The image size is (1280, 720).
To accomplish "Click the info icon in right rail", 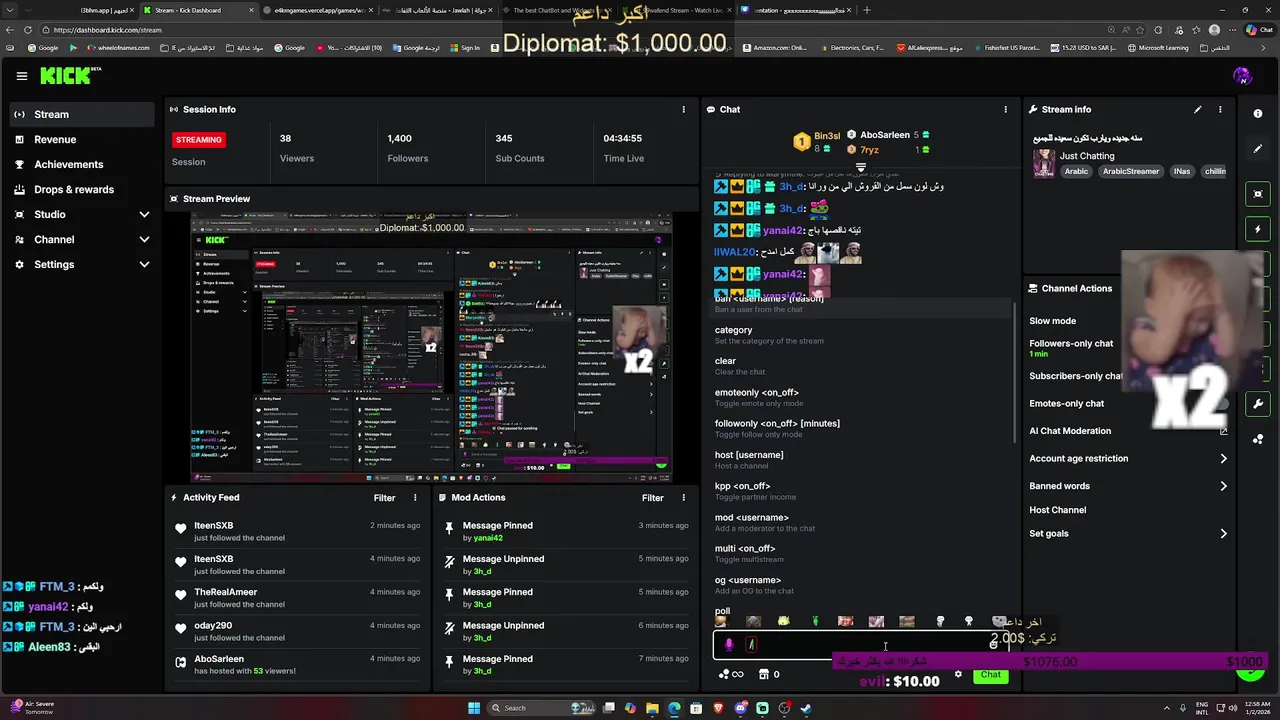I will [1258, 114].
